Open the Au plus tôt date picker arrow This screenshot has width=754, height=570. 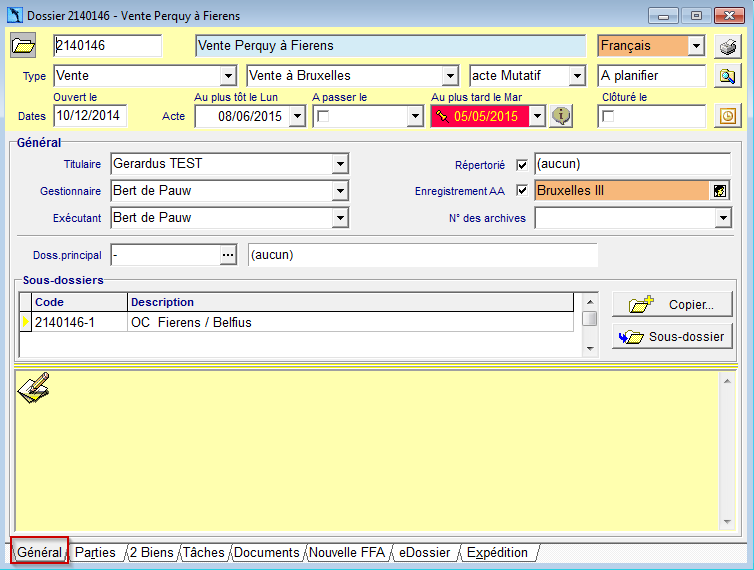297,116
